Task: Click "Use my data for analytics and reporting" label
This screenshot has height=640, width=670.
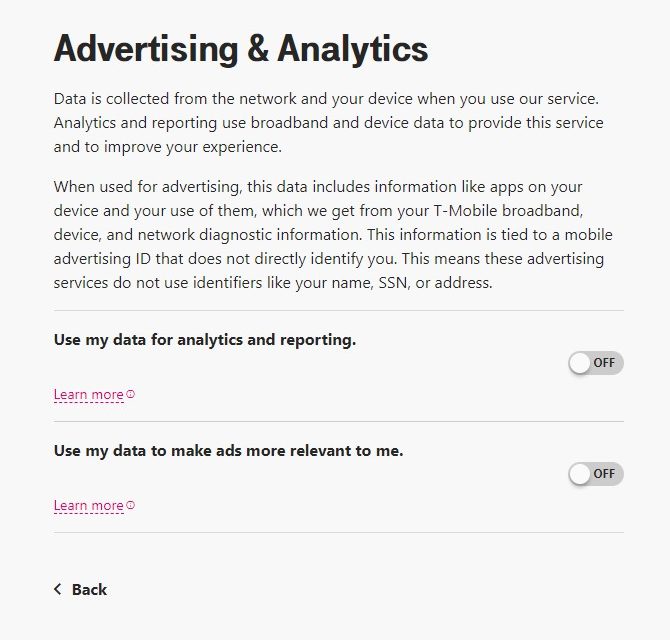Action: 204,340
